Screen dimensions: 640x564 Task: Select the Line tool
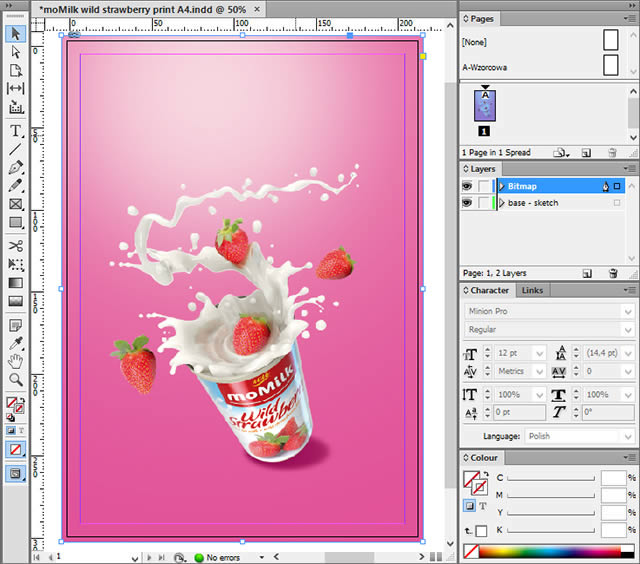(16, 149)
